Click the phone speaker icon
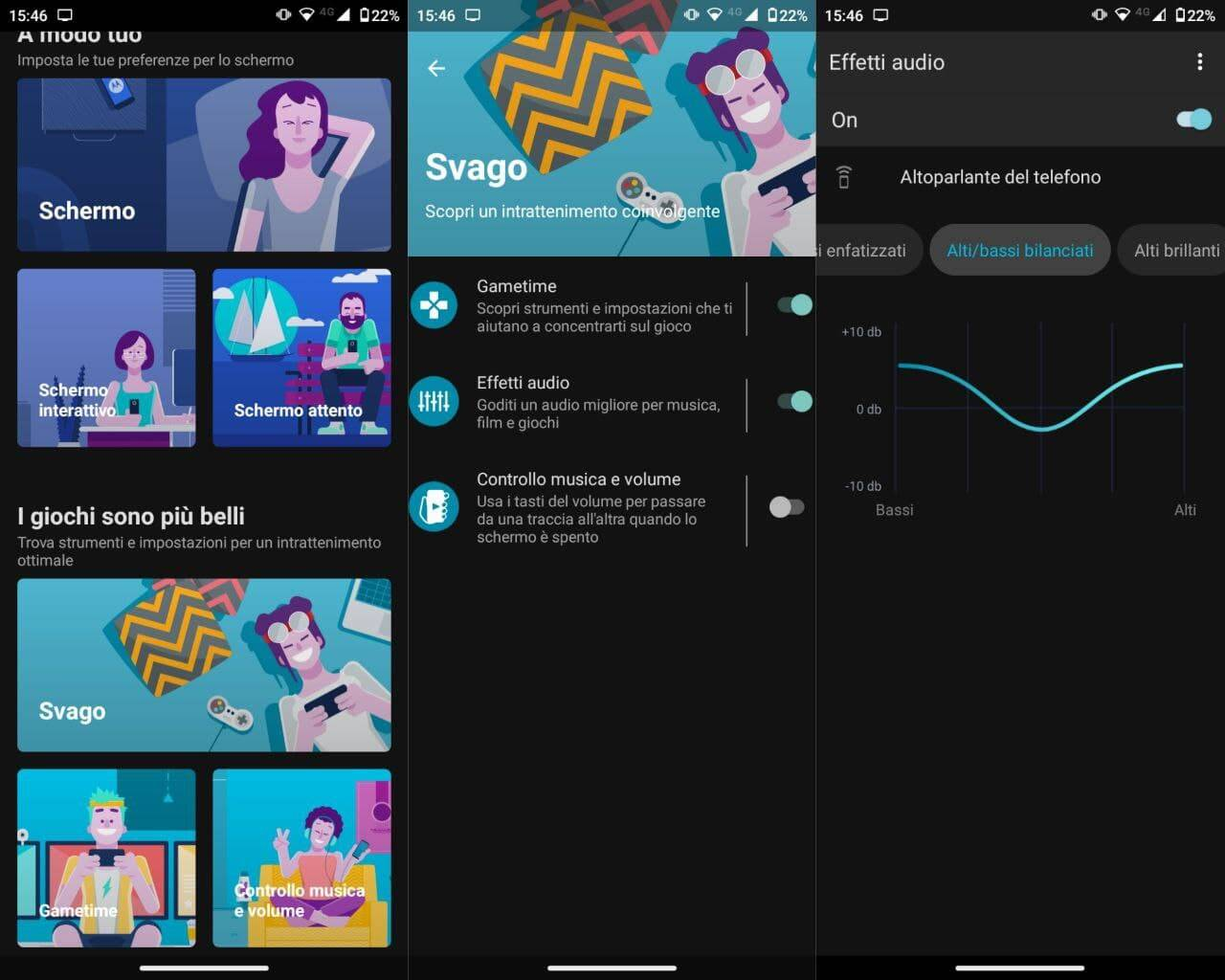 coord(844,177)
